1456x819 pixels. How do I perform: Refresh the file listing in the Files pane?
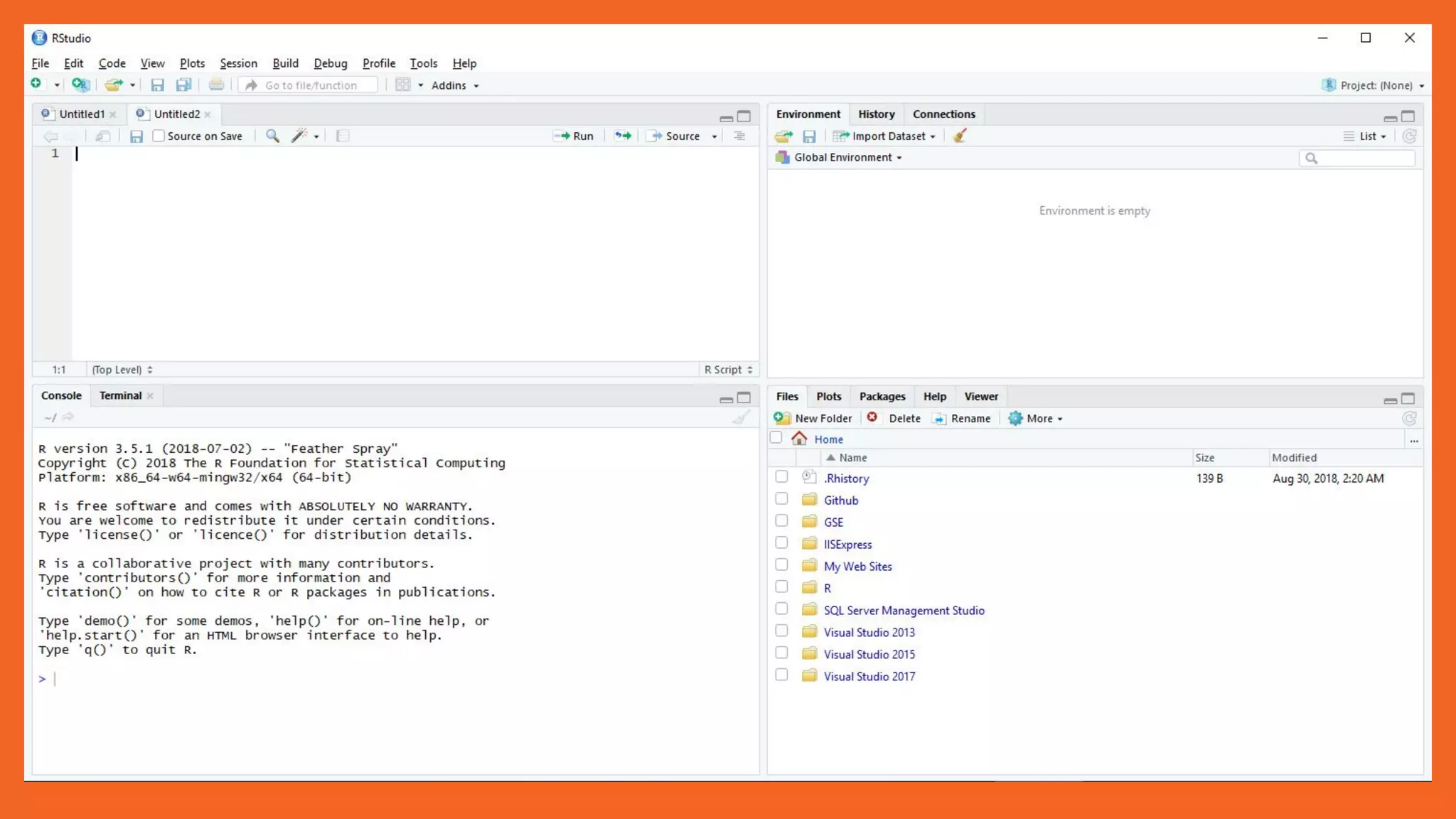click(x=1409, y=419)
